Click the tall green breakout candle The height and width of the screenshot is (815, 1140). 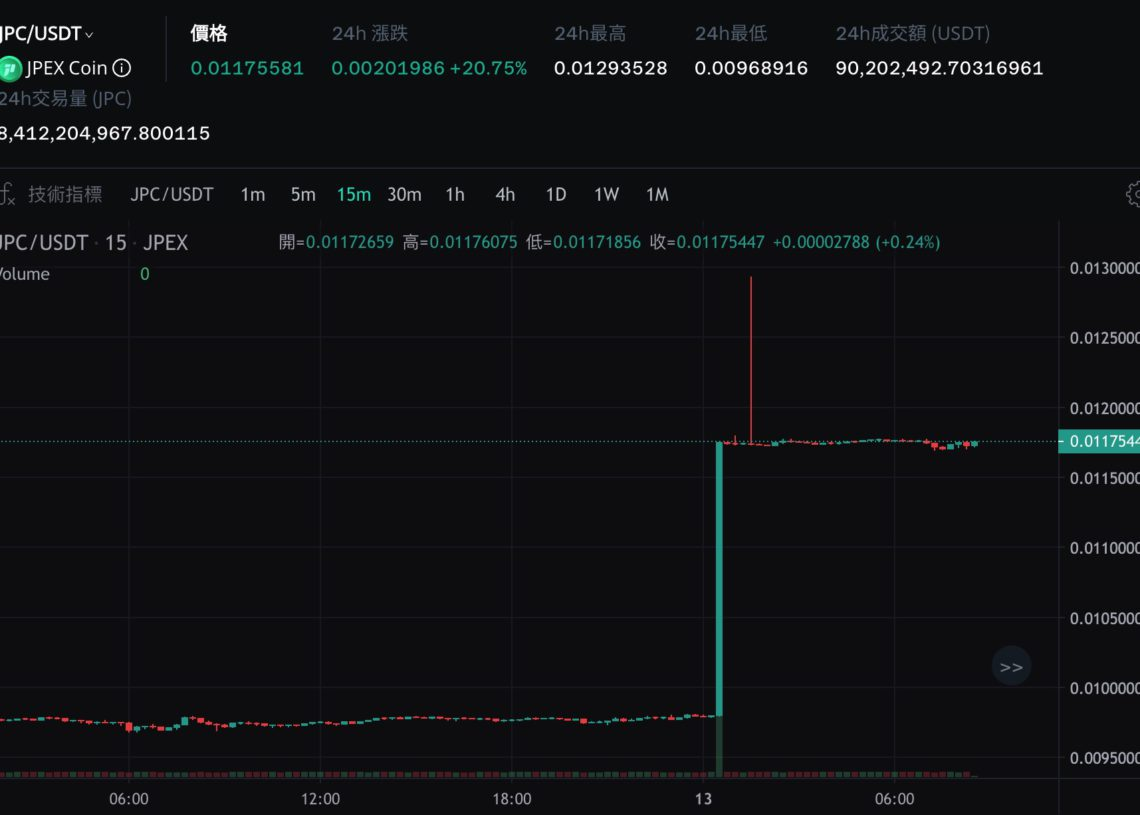point(719,579)
